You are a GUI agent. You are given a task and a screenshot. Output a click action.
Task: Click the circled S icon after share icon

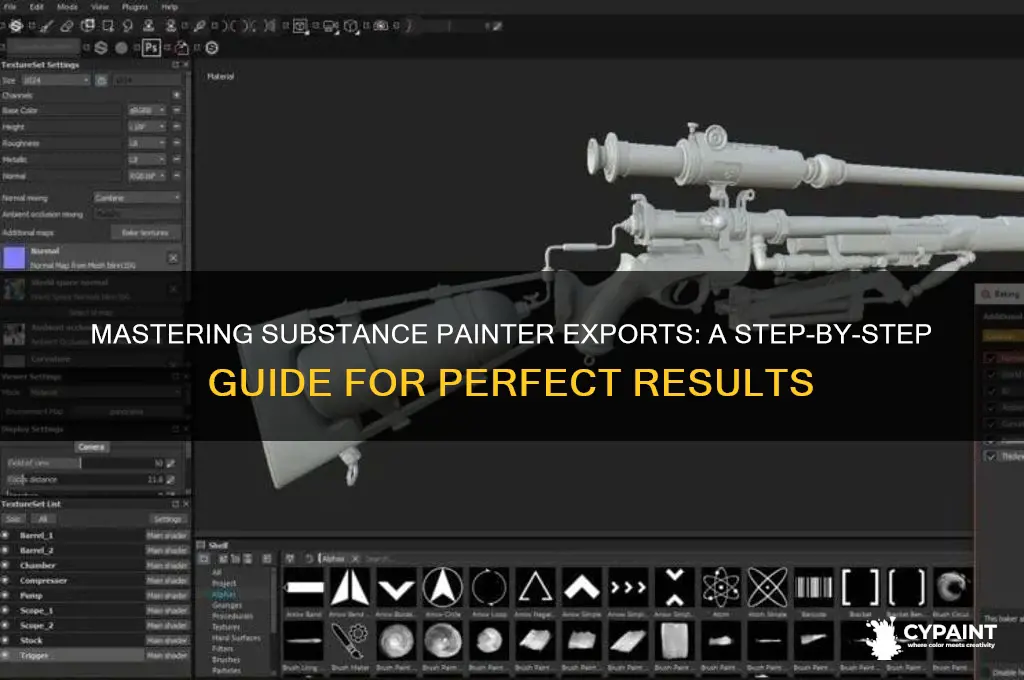coord(212,48)
